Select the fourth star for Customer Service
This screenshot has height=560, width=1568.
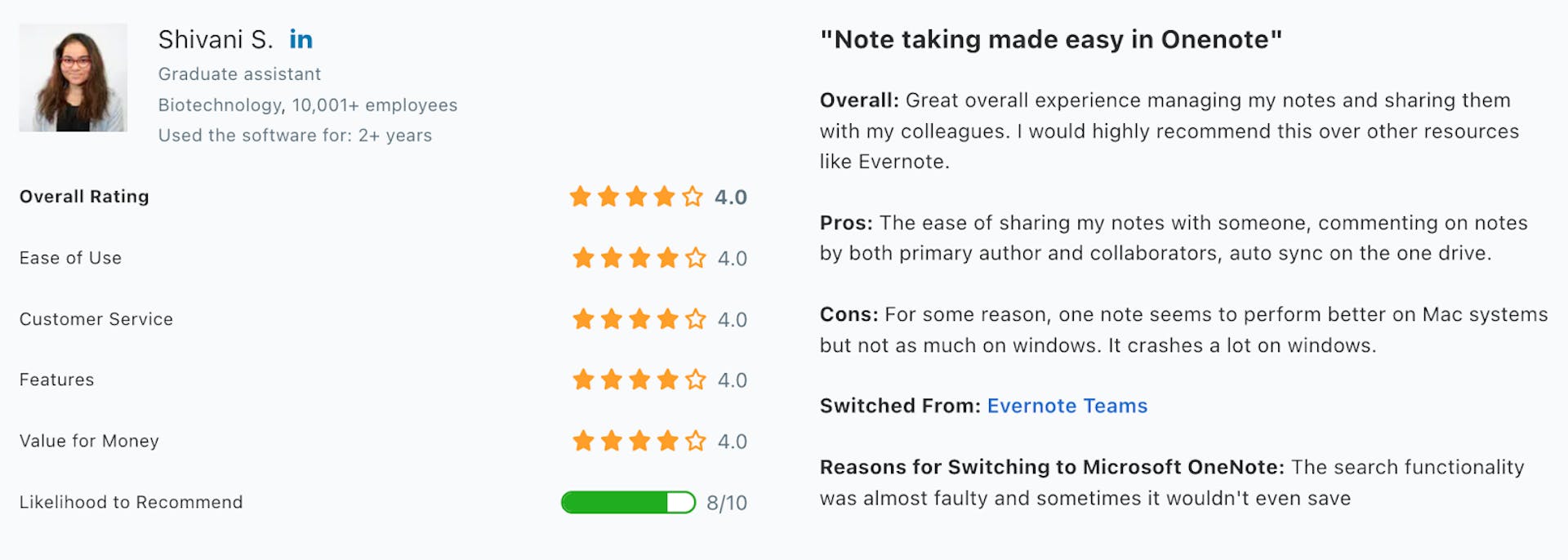tap(668, 319)
